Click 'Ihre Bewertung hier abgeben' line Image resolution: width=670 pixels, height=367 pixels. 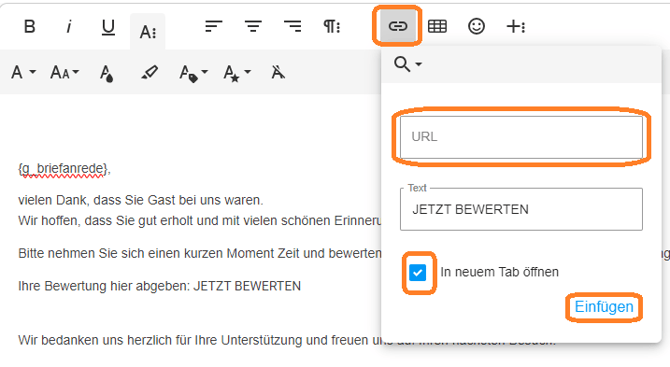pyautogui.click(x=159, y=286)
